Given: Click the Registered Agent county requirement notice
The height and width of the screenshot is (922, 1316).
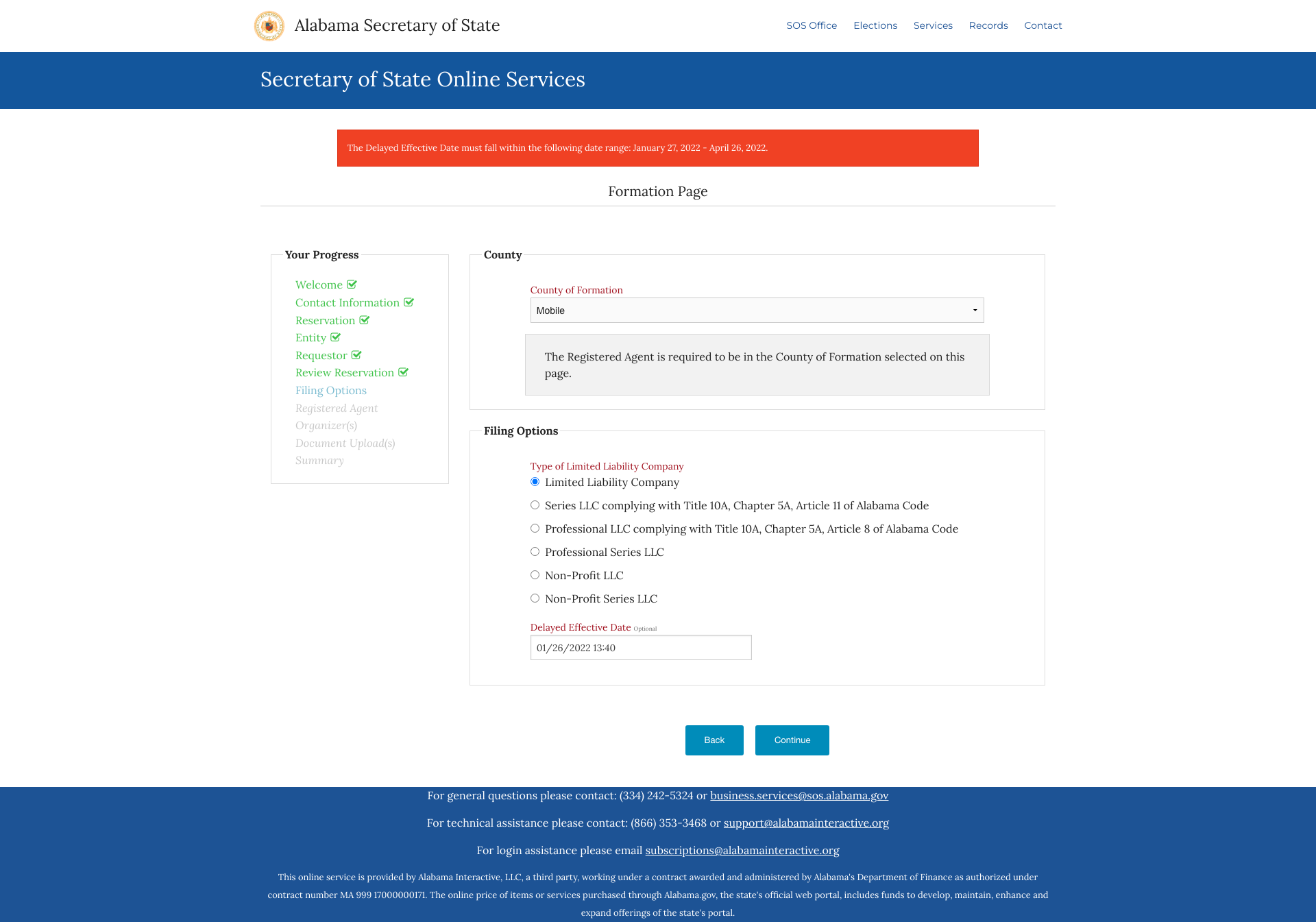Looking at the screenshot, I should click(757, 365).
